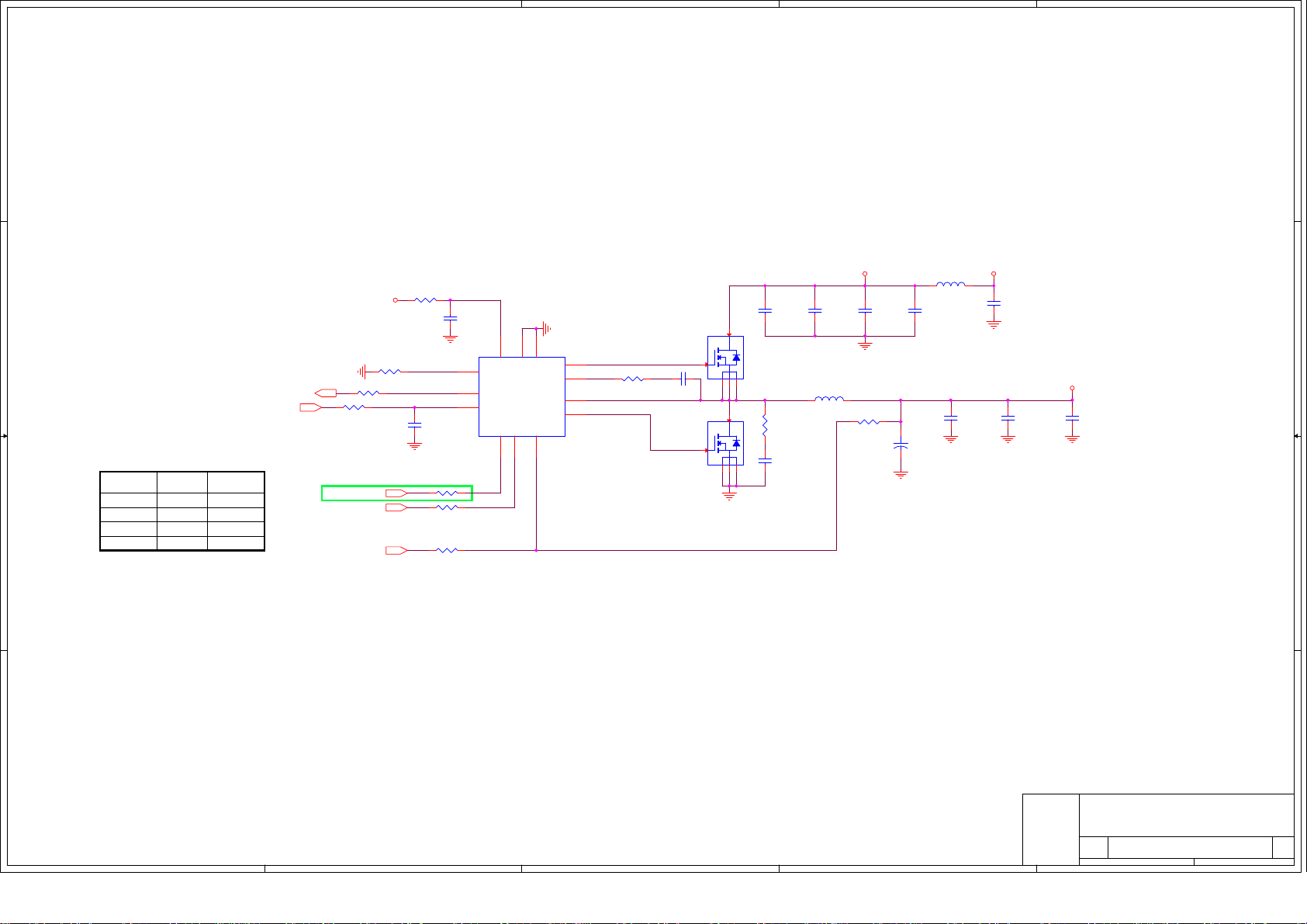Click the decoupling capacitor after the IC supply resistor

pyautogui.click(x=450, y=318)
